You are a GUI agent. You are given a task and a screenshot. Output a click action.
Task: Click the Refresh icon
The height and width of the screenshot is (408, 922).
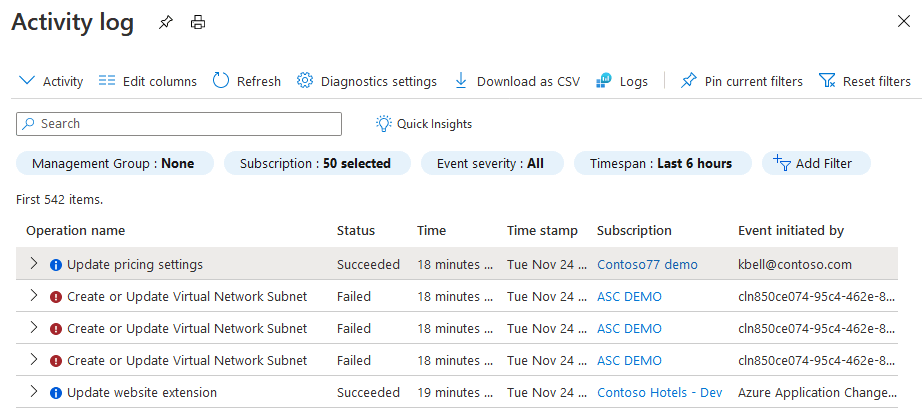[x=222, y=81]
